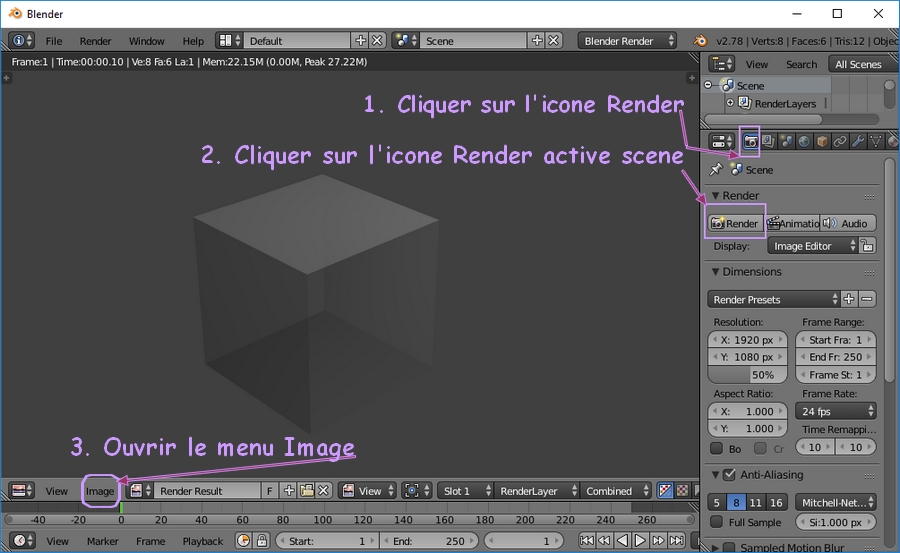Viewport: 900px width, 553px height.
Task: Click the Animation render button
Action: click(793, 223)
